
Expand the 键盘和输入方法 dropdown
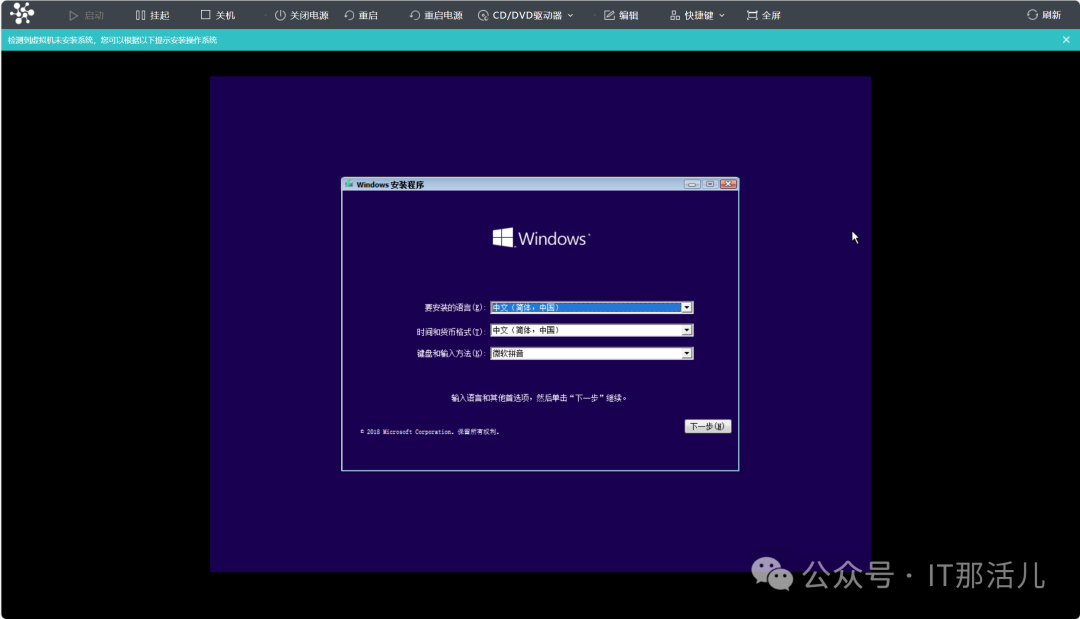point(687,353)
